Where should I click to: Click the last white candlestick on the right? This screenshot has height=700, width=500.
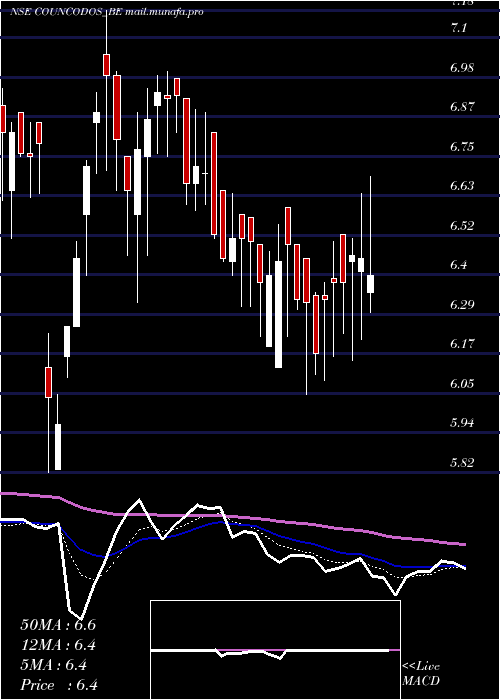coord(371,284)
